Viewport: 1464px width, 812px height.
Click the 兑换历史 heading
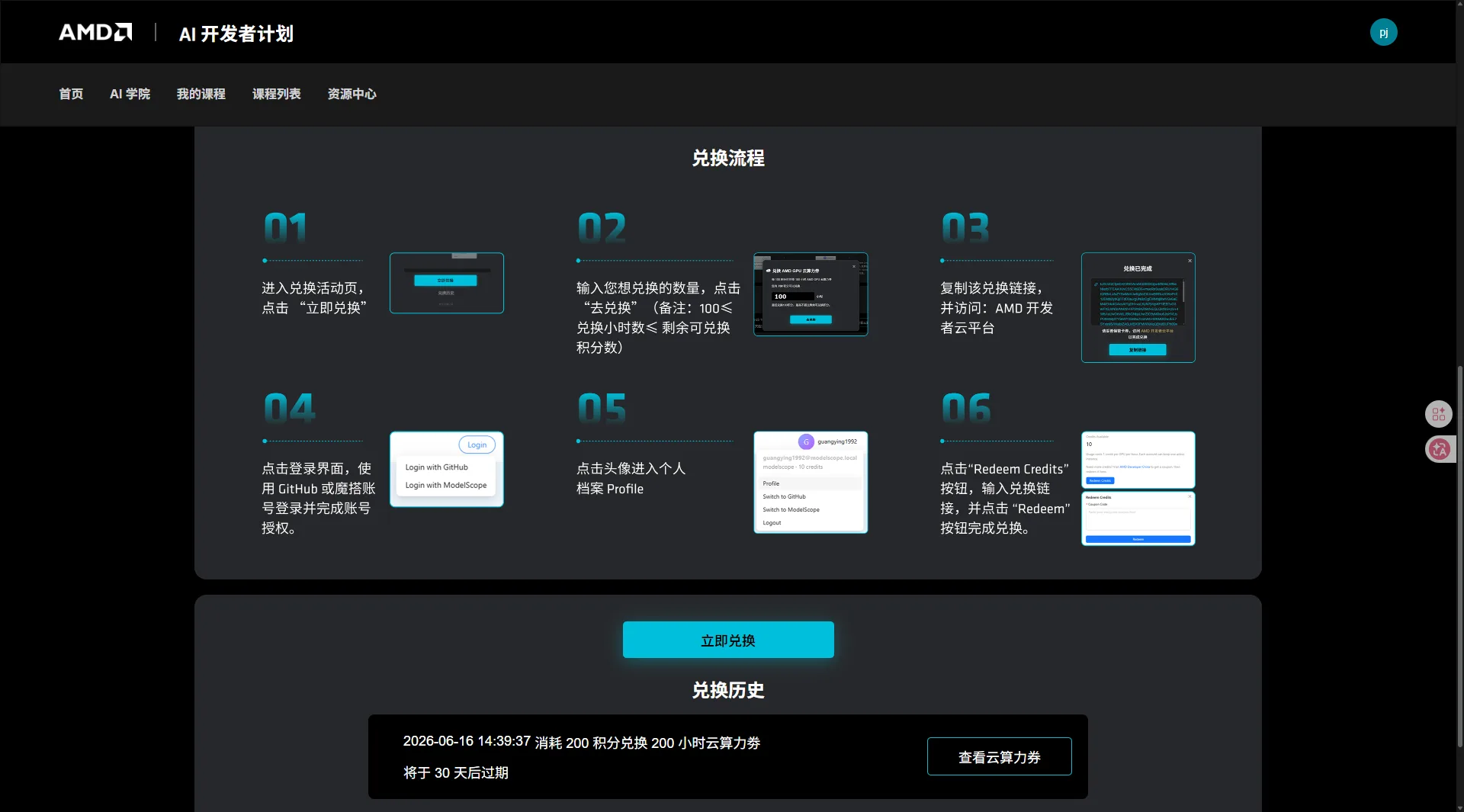pos(728,690)
